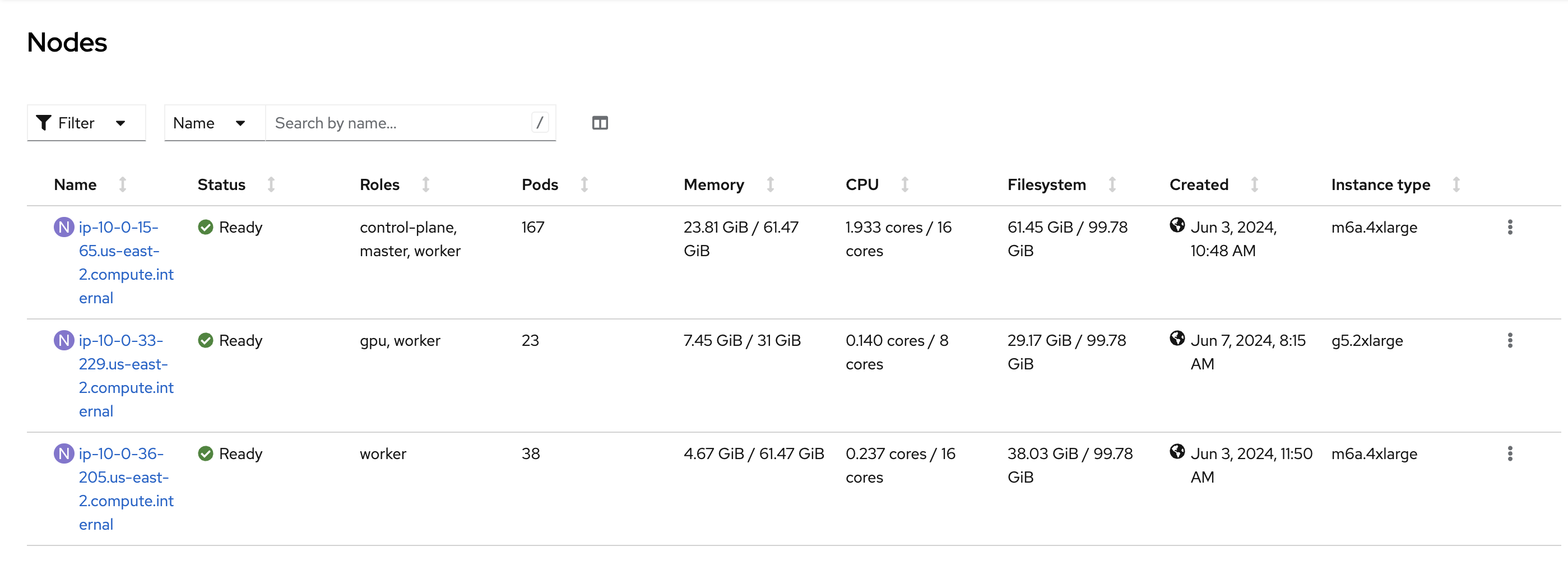
Task: Open the Manage columns icon
Action: [x=600, y=123]
